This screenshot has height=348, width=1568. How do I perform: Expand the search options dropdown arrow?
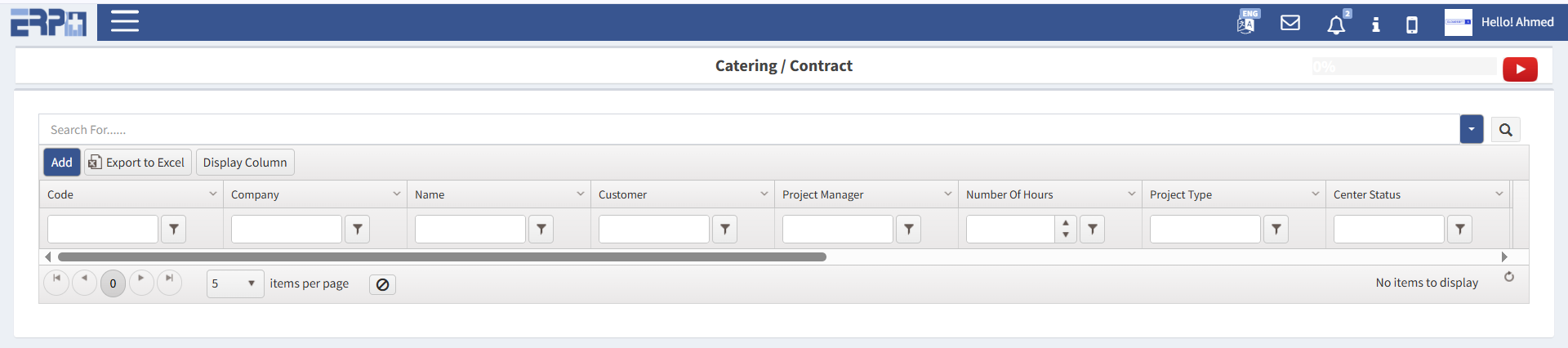tap(1472, 129)
